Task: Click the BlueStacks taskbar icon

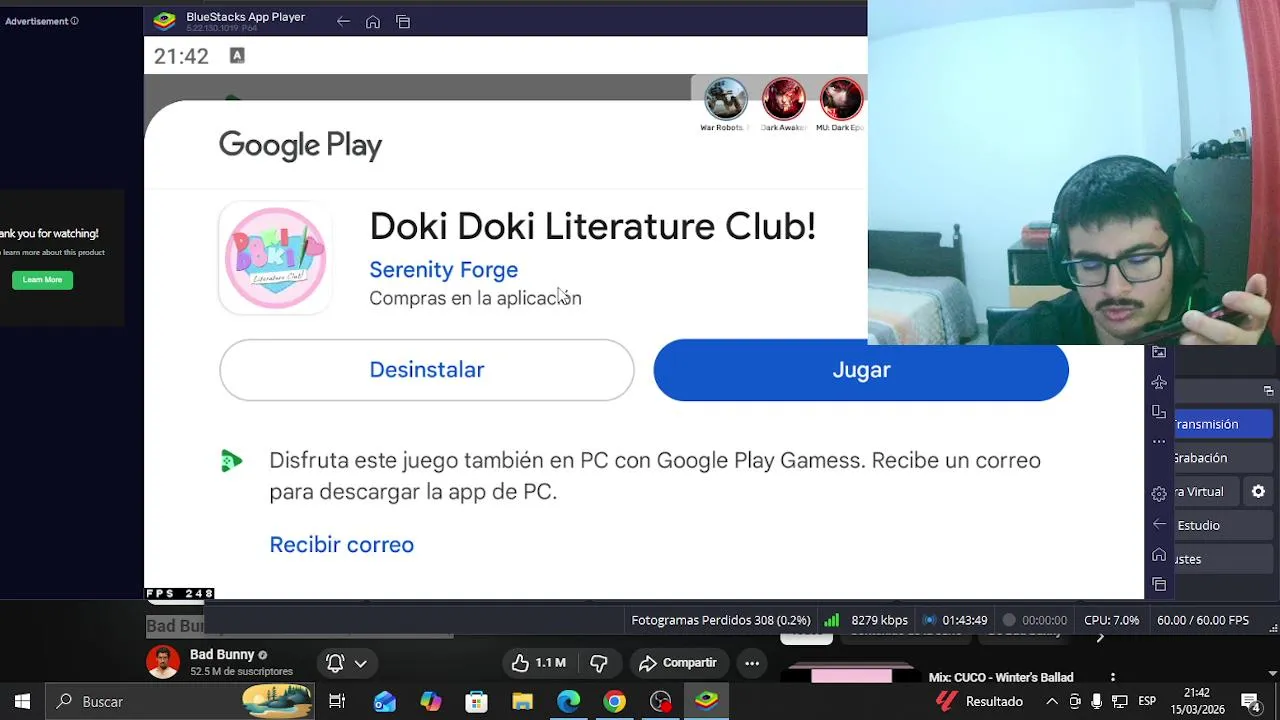Action: pyautogui.click(x=707, y=702)
